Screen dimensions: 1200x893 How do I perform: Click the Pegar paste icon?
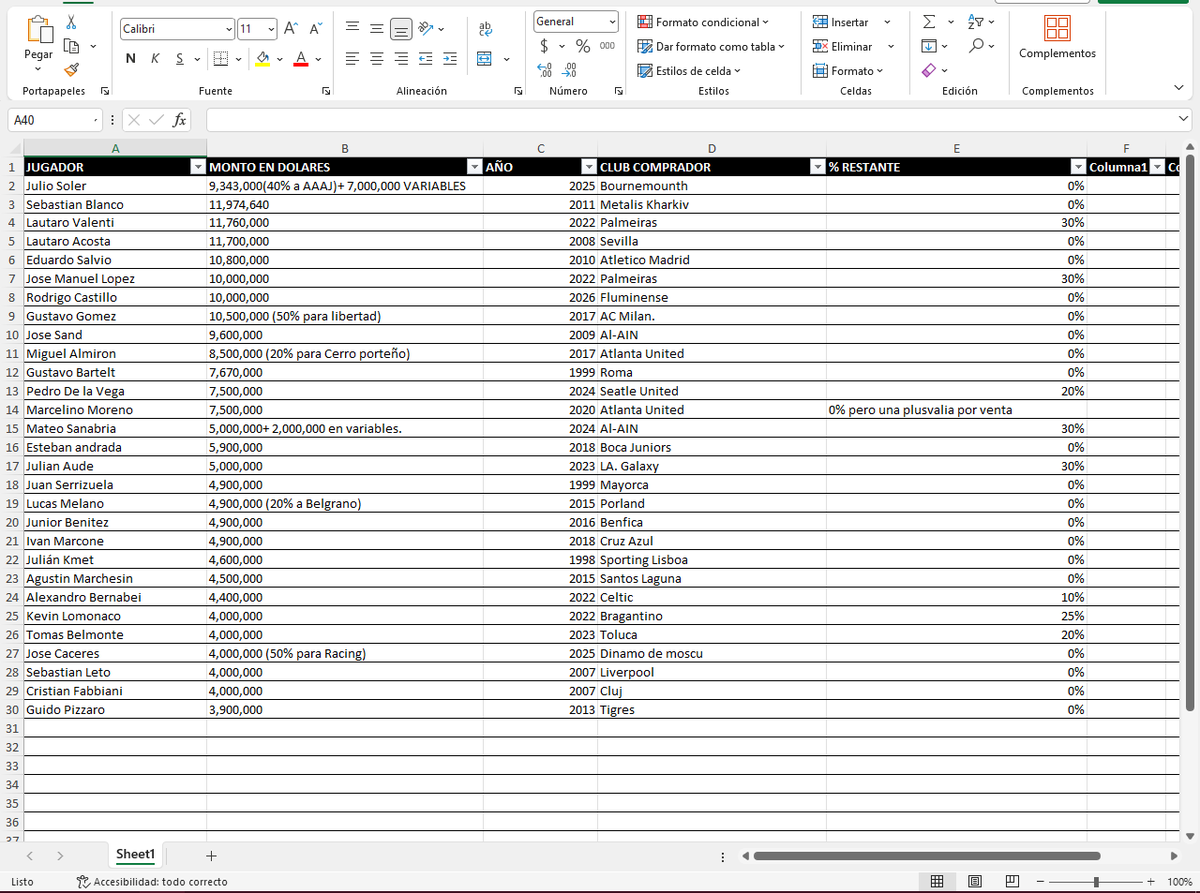click(x=38, y=32)
